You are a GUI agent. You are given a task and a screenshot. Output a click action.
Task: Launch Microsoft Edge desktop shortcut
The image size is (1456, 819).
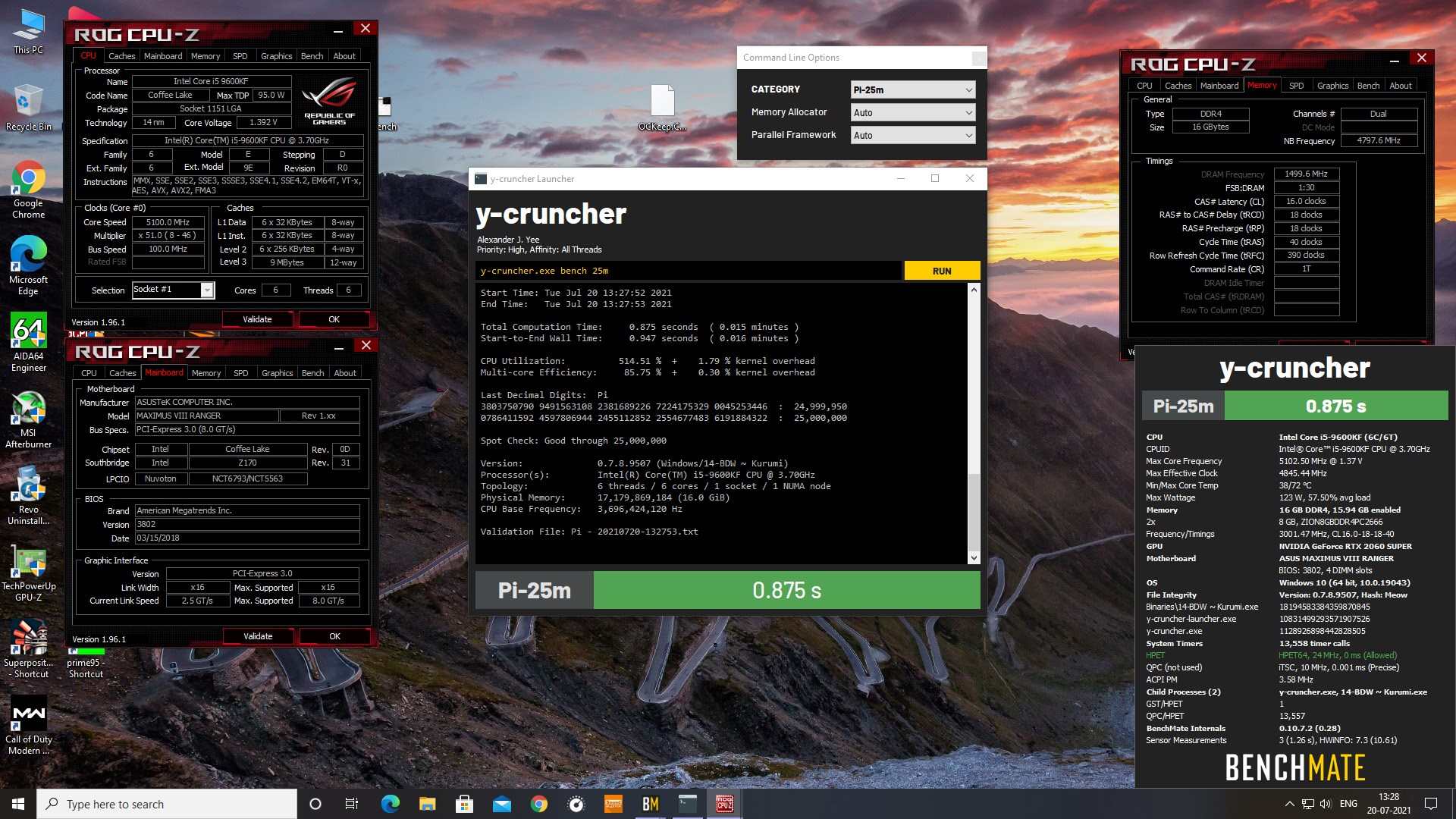28,265
